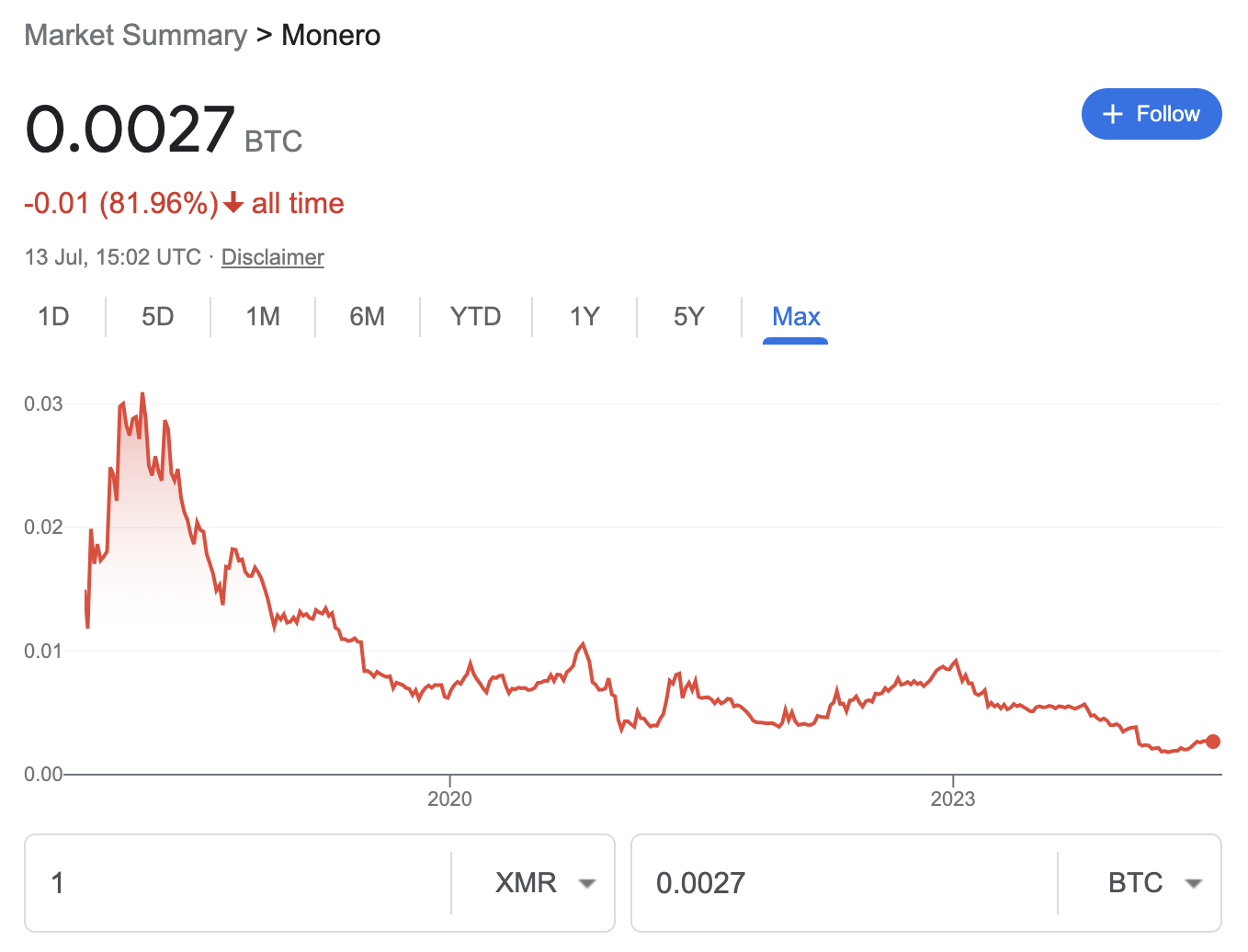
Task: Click the 2020 marker on chart axis
Action: [449, 799]
